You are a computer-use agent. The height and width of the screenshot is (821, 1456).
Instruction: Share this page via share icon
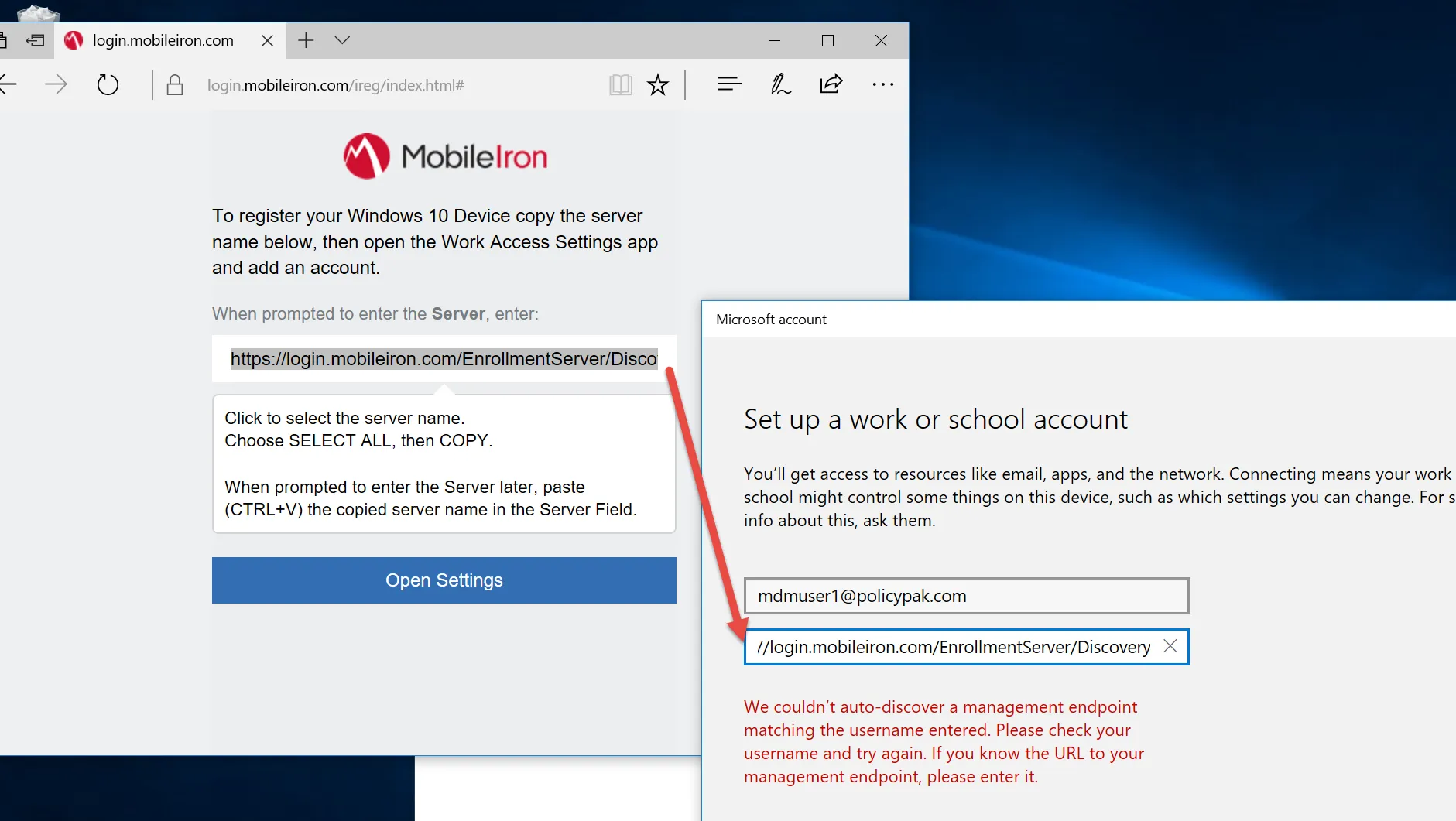coord(831,84)
